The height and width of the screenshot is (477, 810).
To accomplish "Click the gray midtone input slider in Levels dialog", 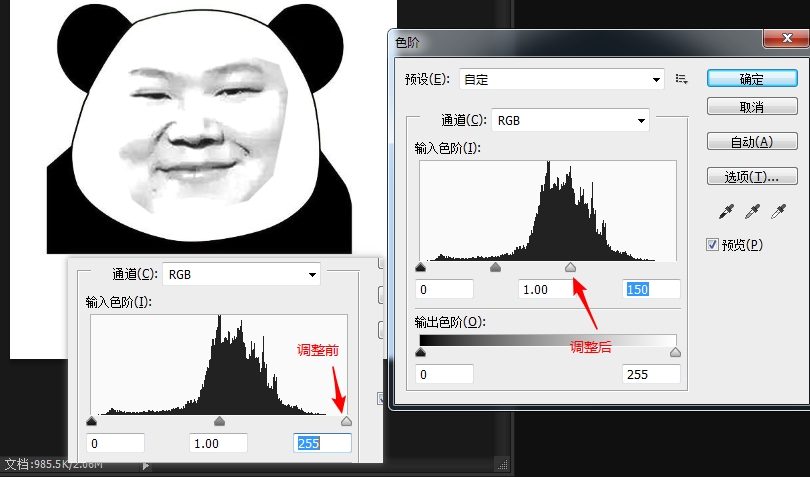I will [495, 267].
